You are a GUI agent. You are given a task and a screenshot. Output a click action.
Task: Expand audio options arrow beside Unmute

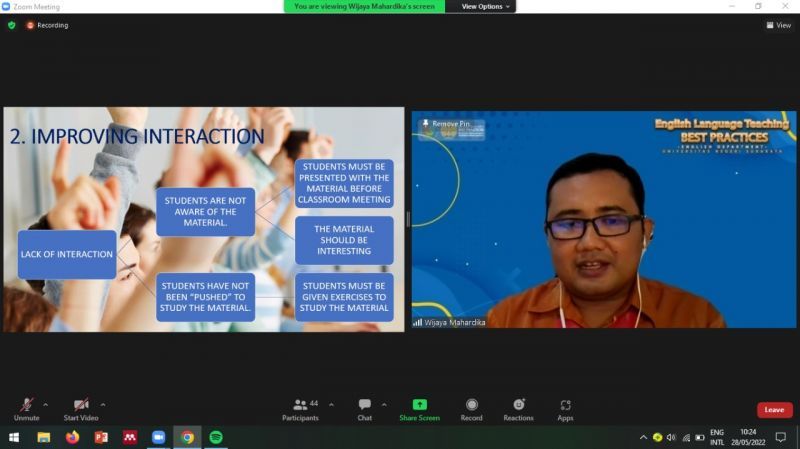pyautogui.click(x=45, y=405)
